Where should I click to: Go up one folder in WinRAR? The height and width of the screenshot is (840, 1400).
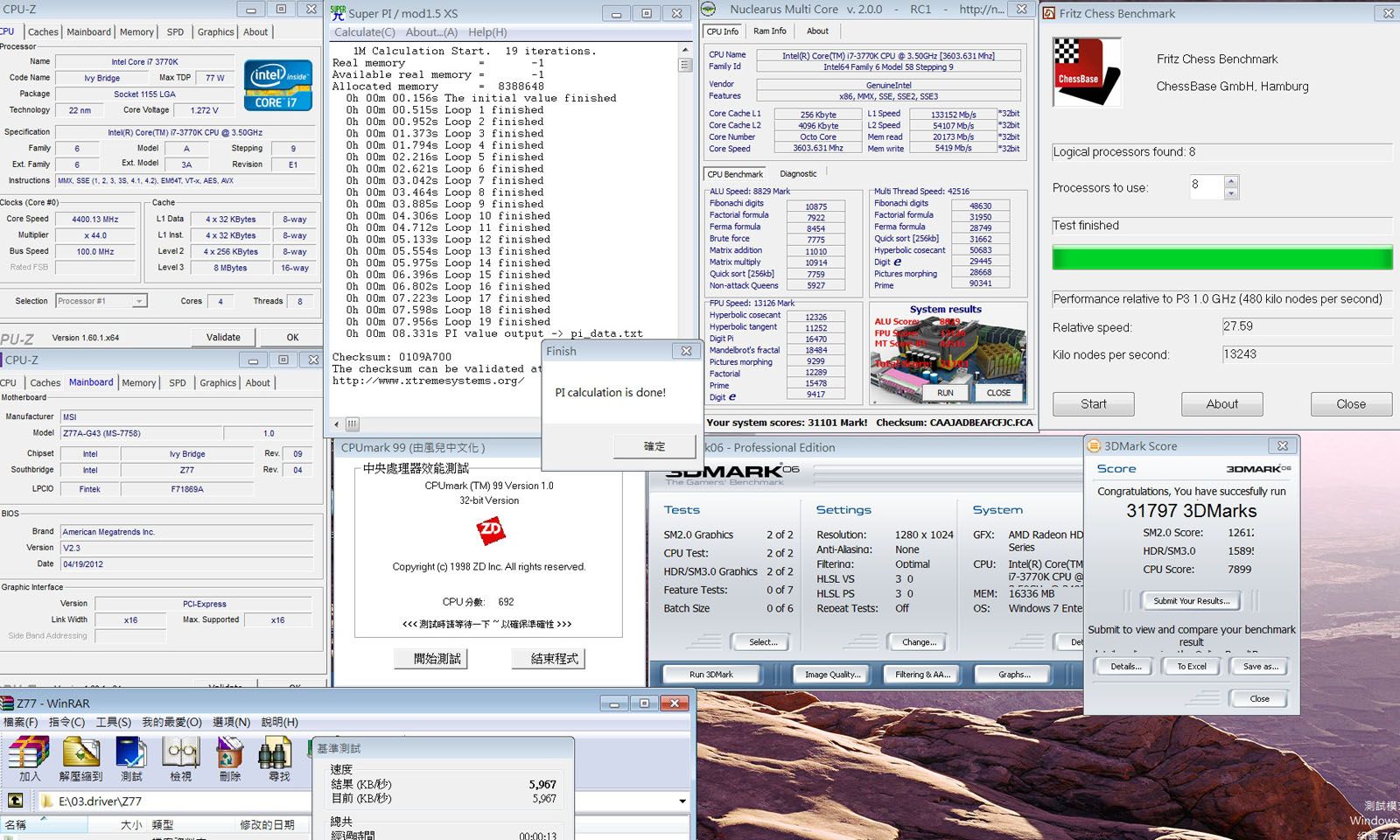(16, 801)
